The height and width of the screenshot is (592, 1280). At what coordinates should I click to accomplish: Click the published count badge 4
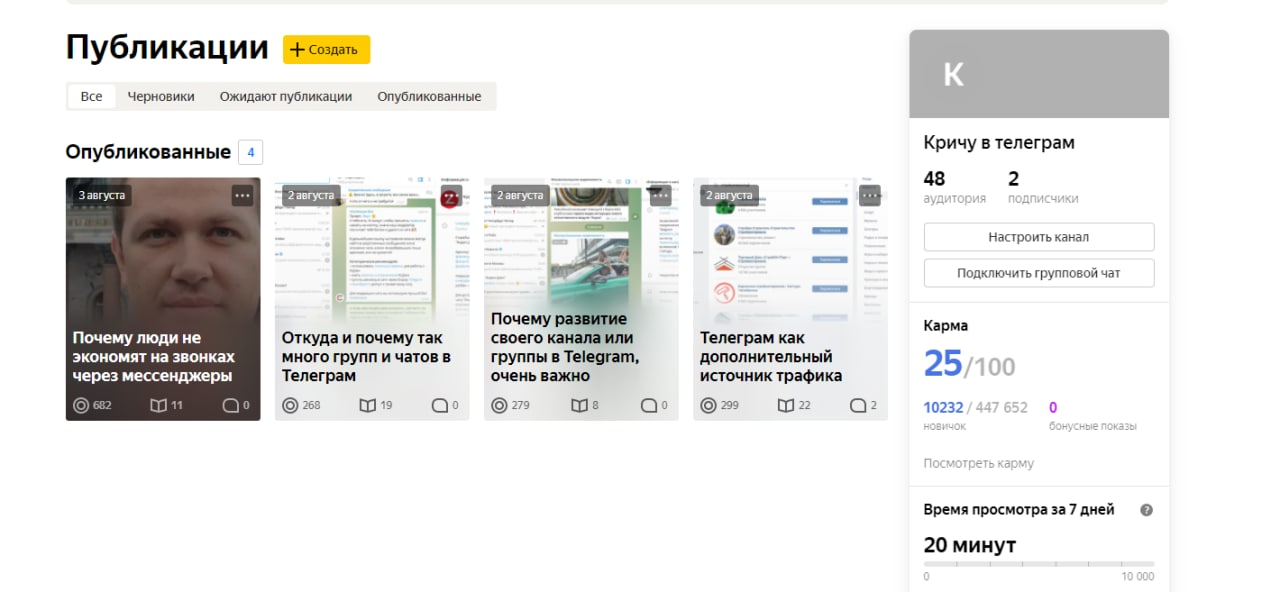(x=250, y=153)
